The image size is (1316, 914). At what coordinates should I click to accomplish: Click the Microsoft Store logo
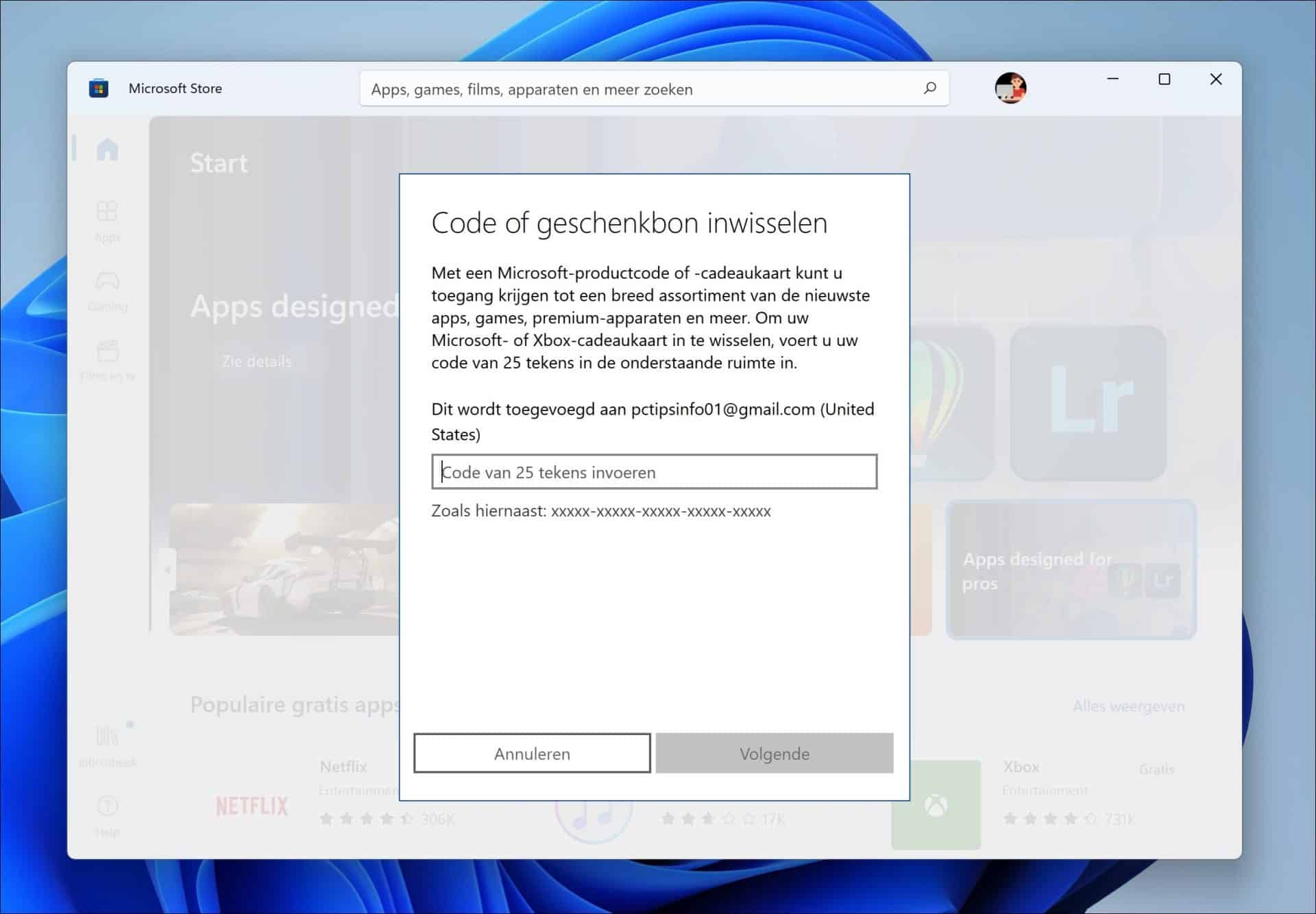[99, 88]
